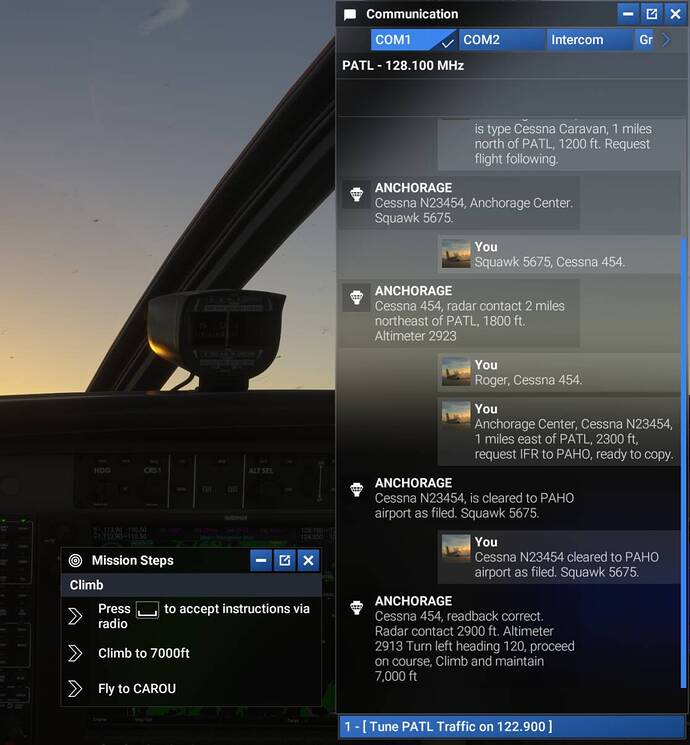This screenshot has width=690, height=745.
Task: Click ATC icon beside 'readback correct' message
Action: [355, 608]
